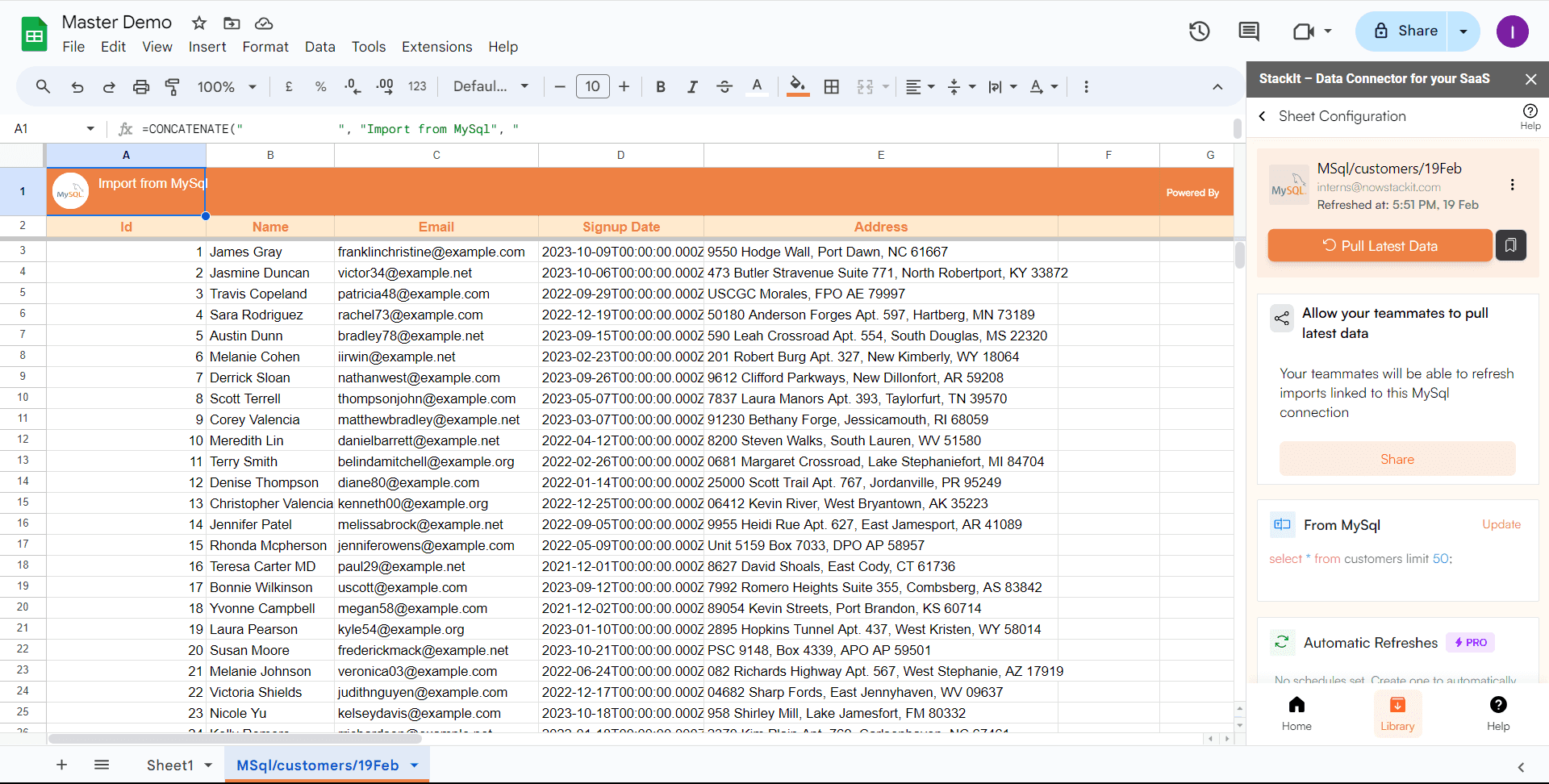
Task: Format as percent
Action: click(320, 86)
